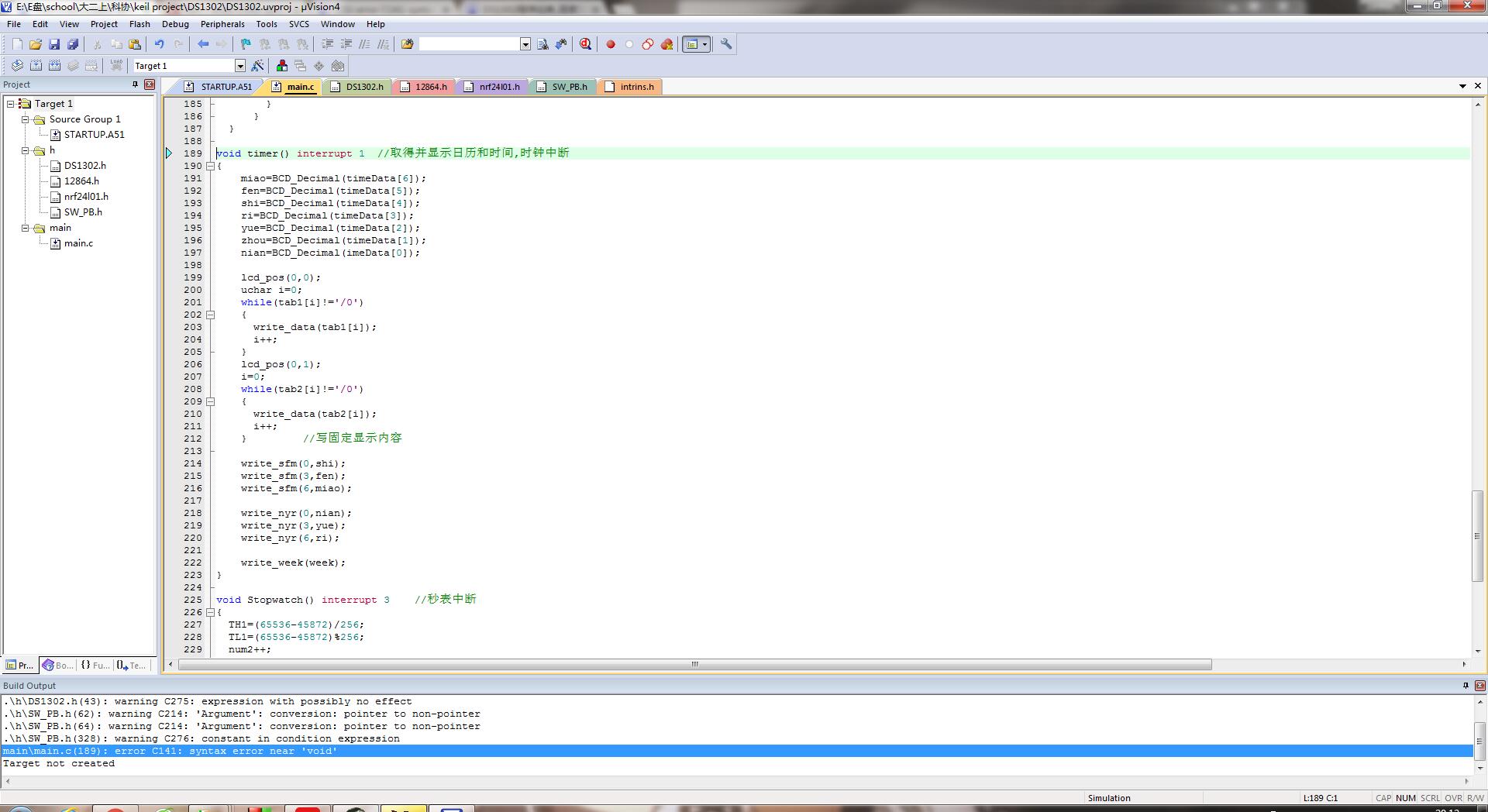Open the File menu
This screenshot has width=1488, height=812.
(x=14, y=24)
